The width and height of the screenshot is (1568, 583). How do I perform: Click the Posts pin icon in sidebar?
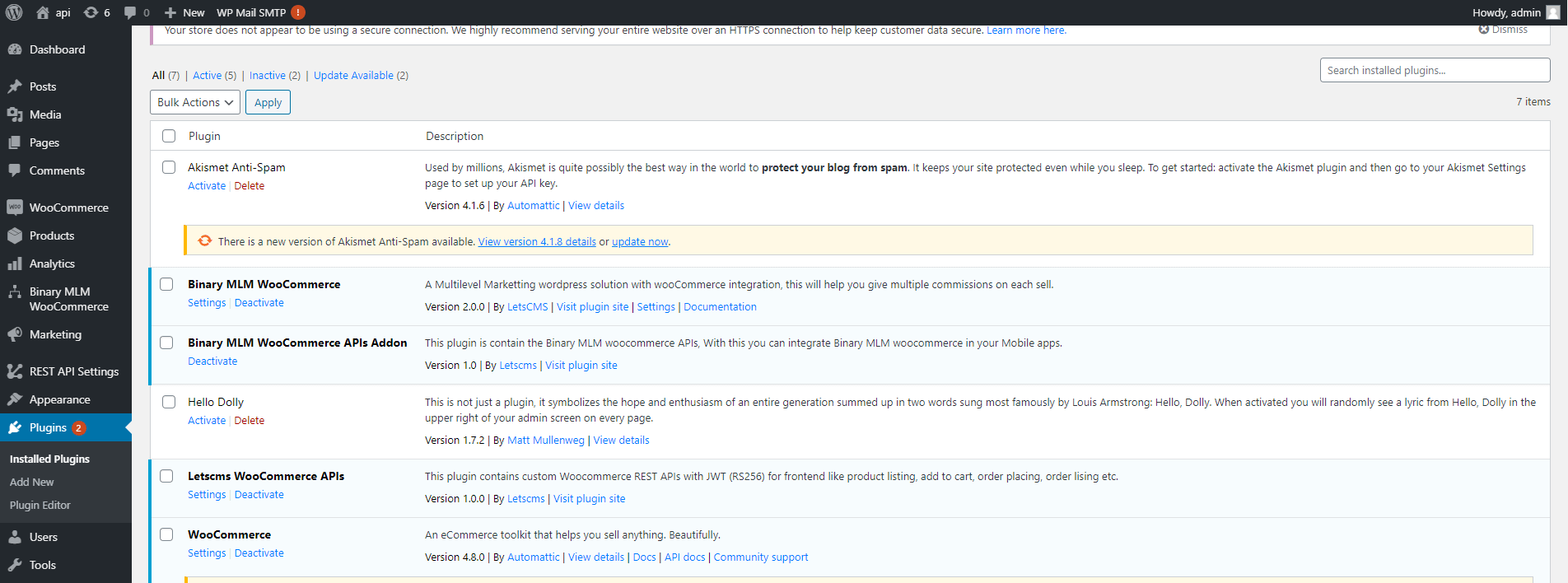15,86
